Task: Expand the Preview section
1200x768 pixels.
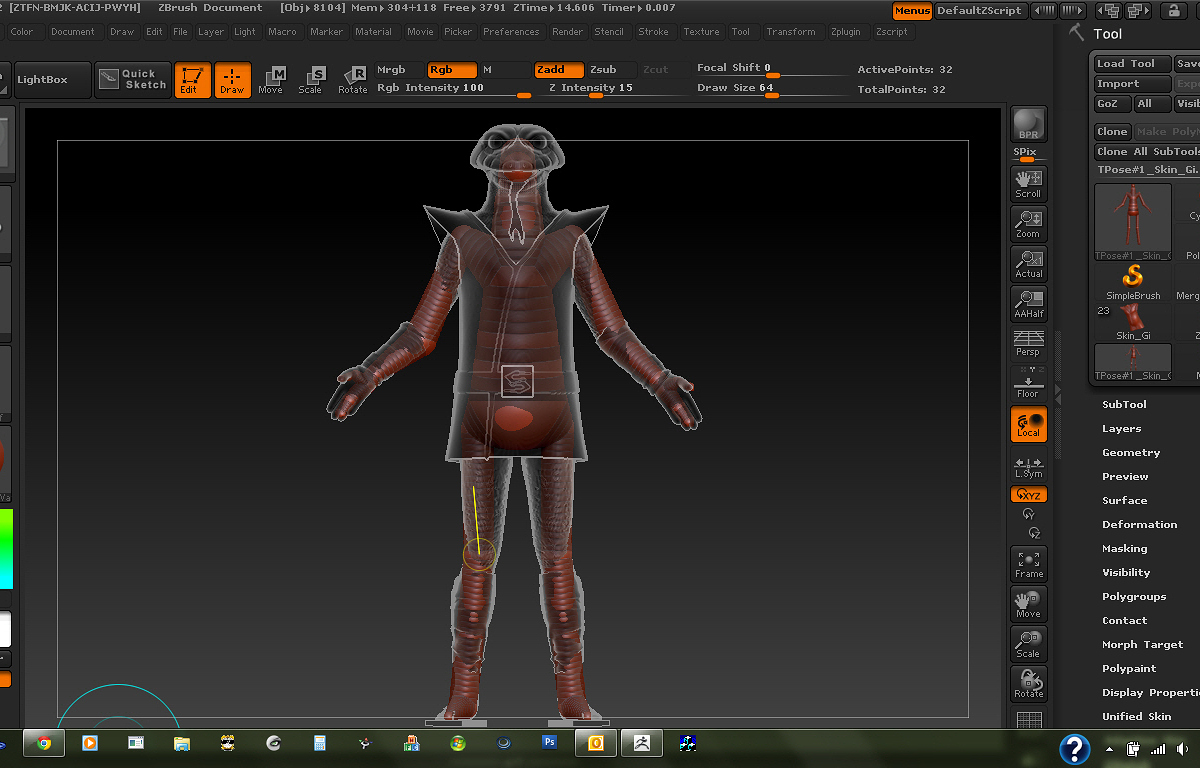Action: coord(1125,477)
